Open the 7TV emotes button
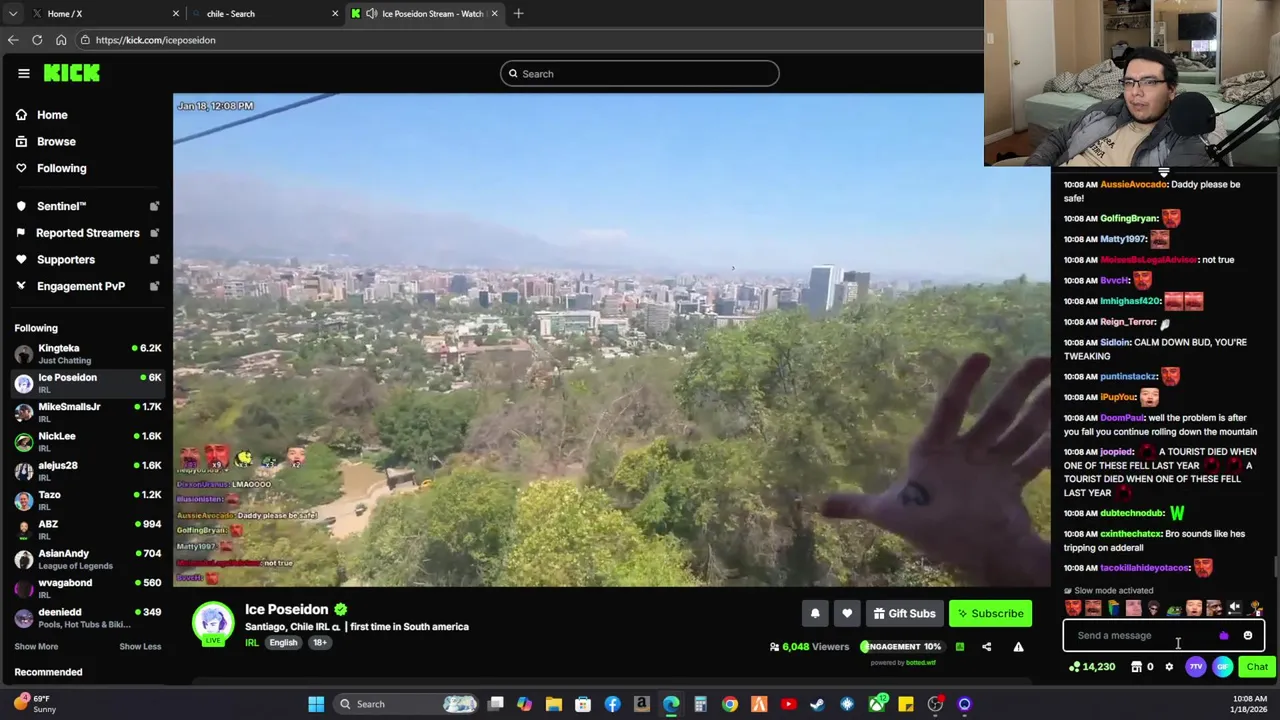The width and height of the screenshot is (1280, 720). pyautogui.click(x=1196, y=667)
